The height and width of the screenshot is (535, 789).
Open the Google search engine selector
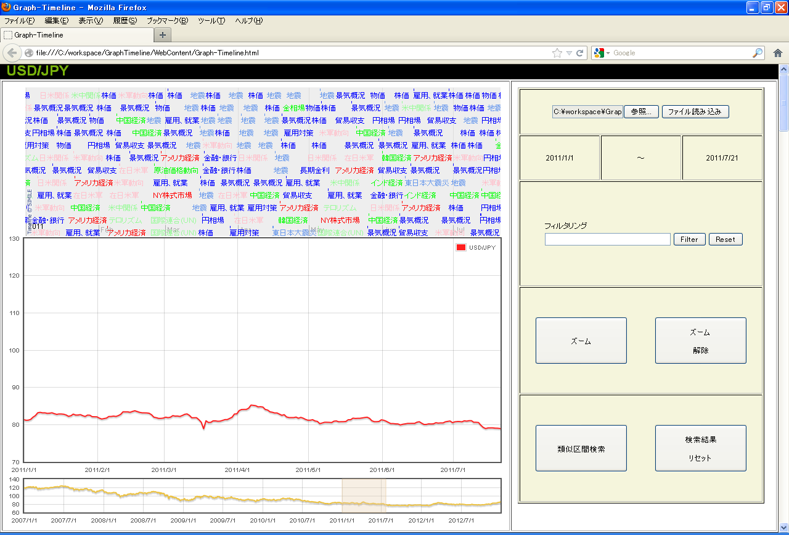[x=602, y=53]
